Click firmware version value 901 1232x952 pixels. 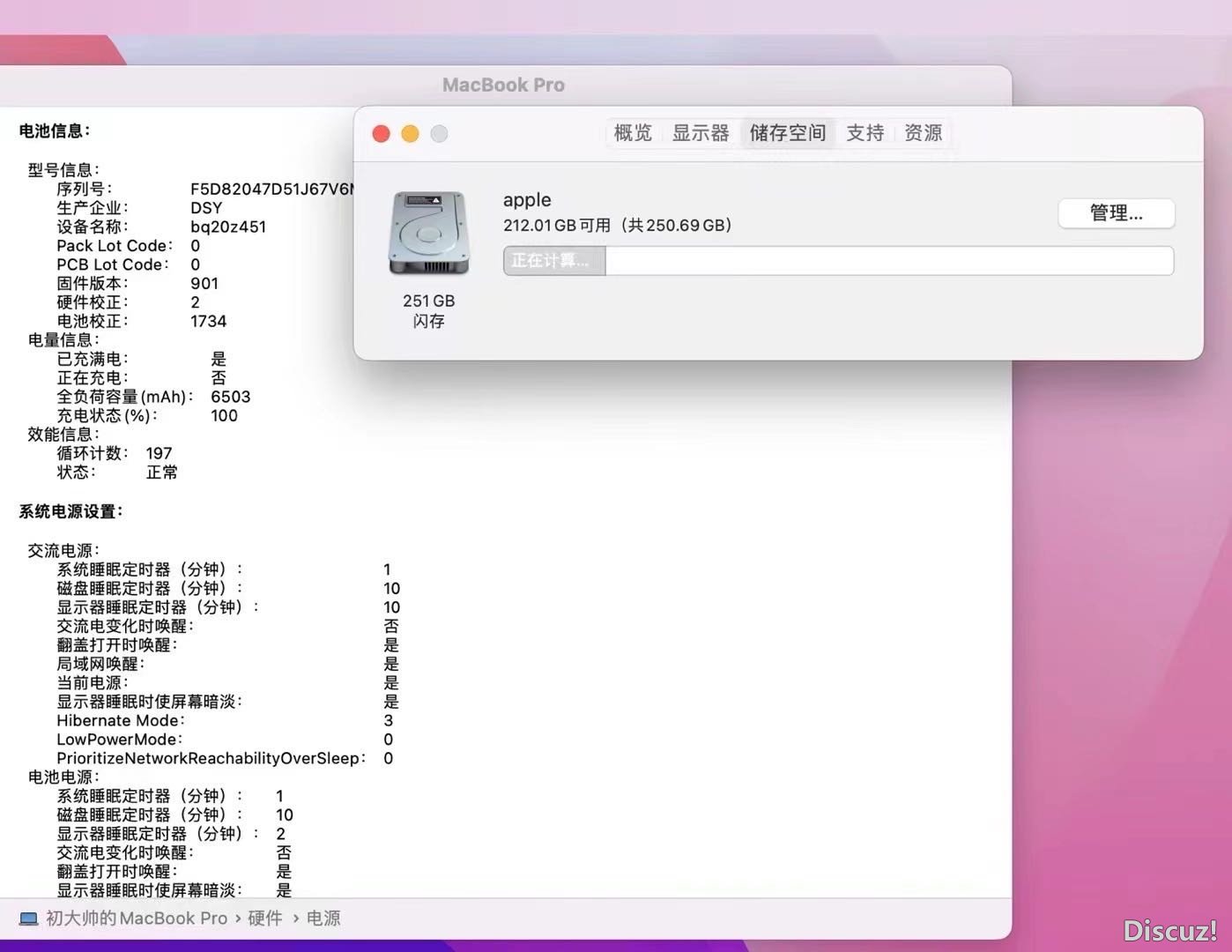[x=204, y=284]
